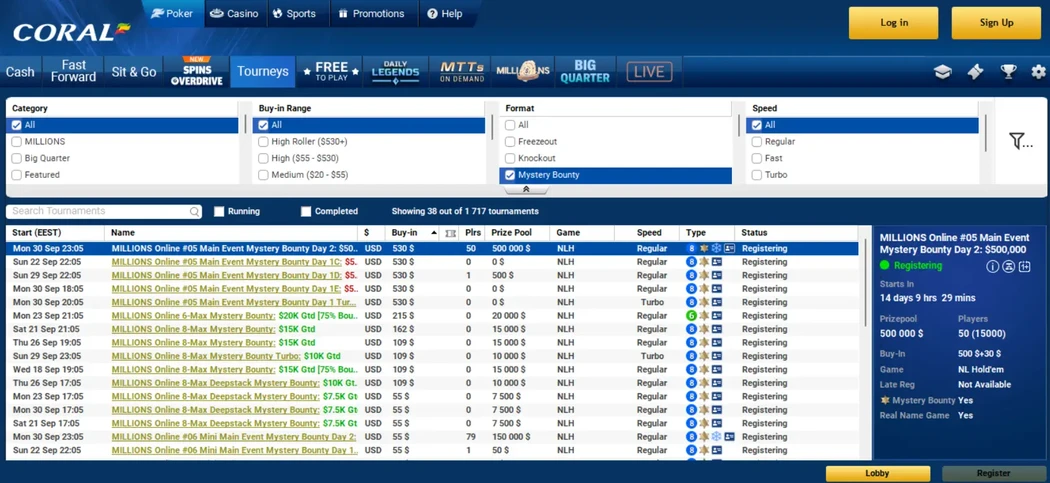Click the tournament info icon in details panel
This screenshot has height=483, width=1050.
[x=992, y=267]
